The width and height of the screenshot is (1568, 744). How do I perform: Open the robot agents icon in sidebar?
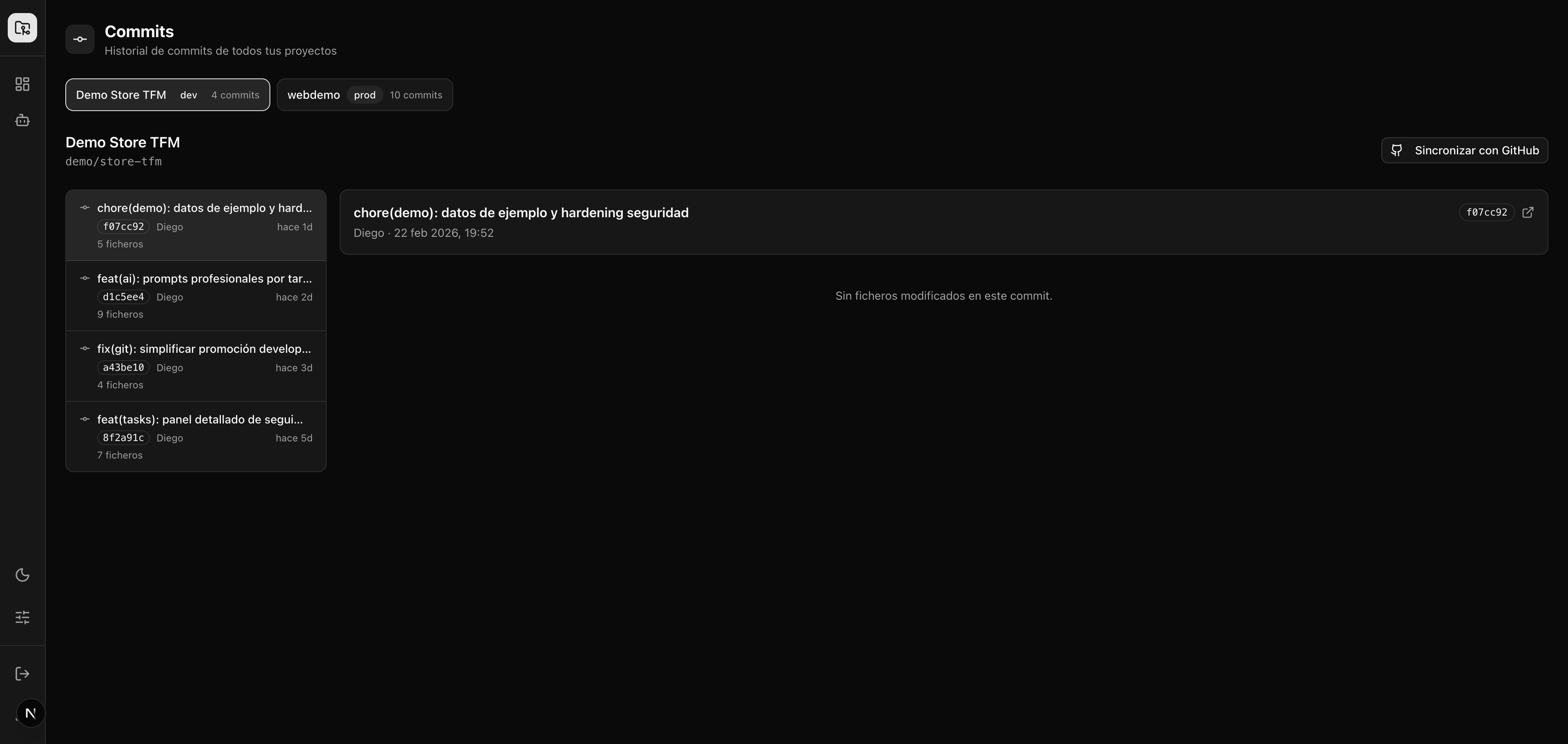[22, 120]
